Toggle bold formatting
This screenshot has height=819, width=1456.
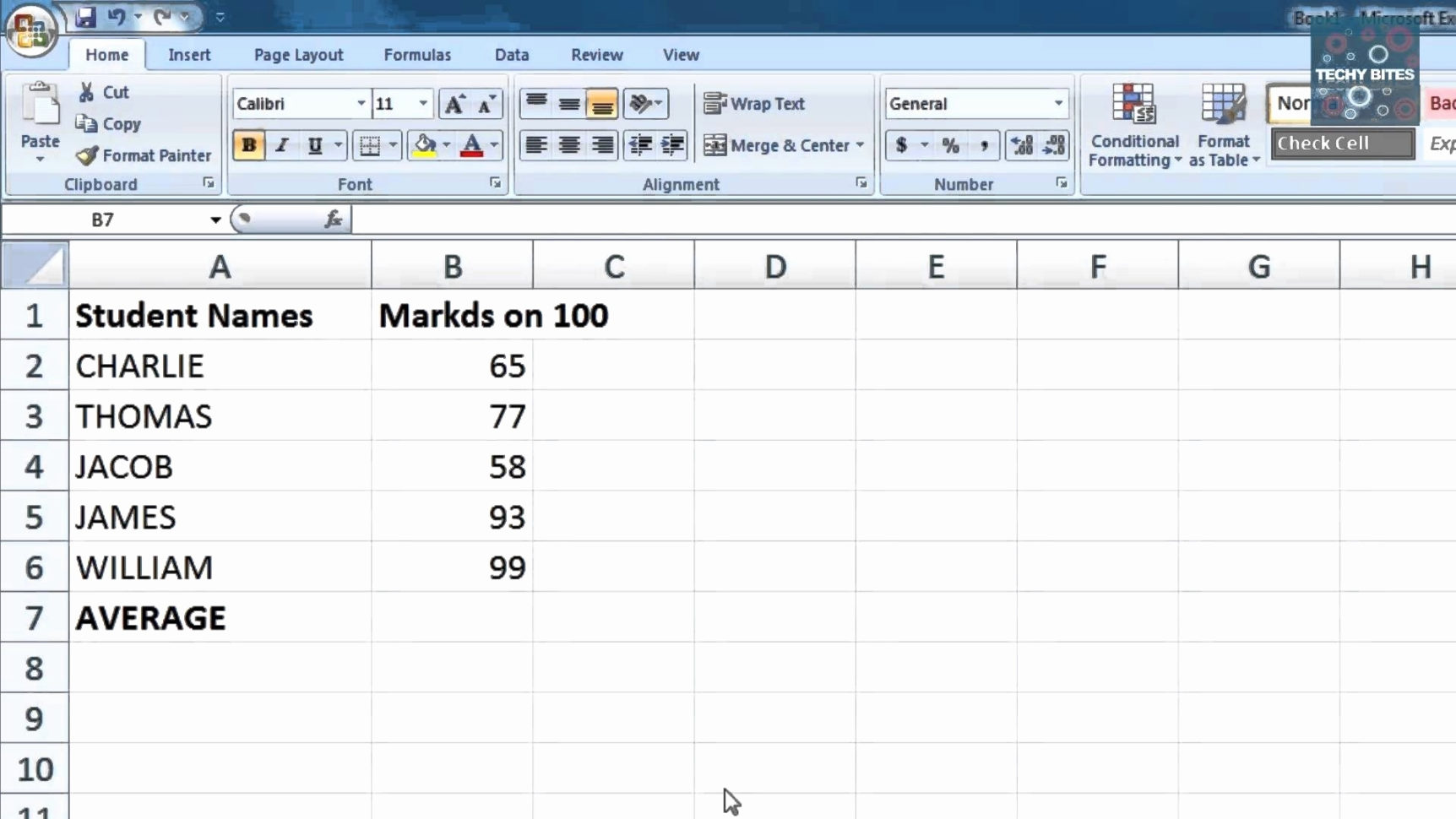[x=247, y=145]
